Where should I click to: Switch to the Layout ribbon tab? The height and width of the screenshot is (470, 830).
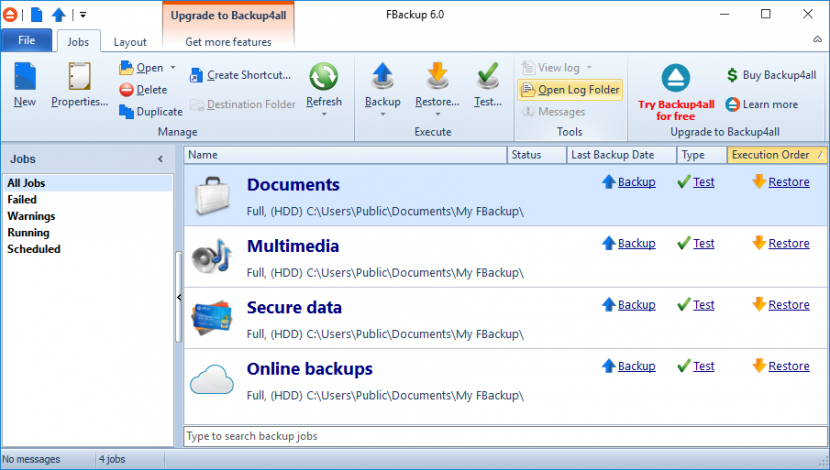click(130, 42)
